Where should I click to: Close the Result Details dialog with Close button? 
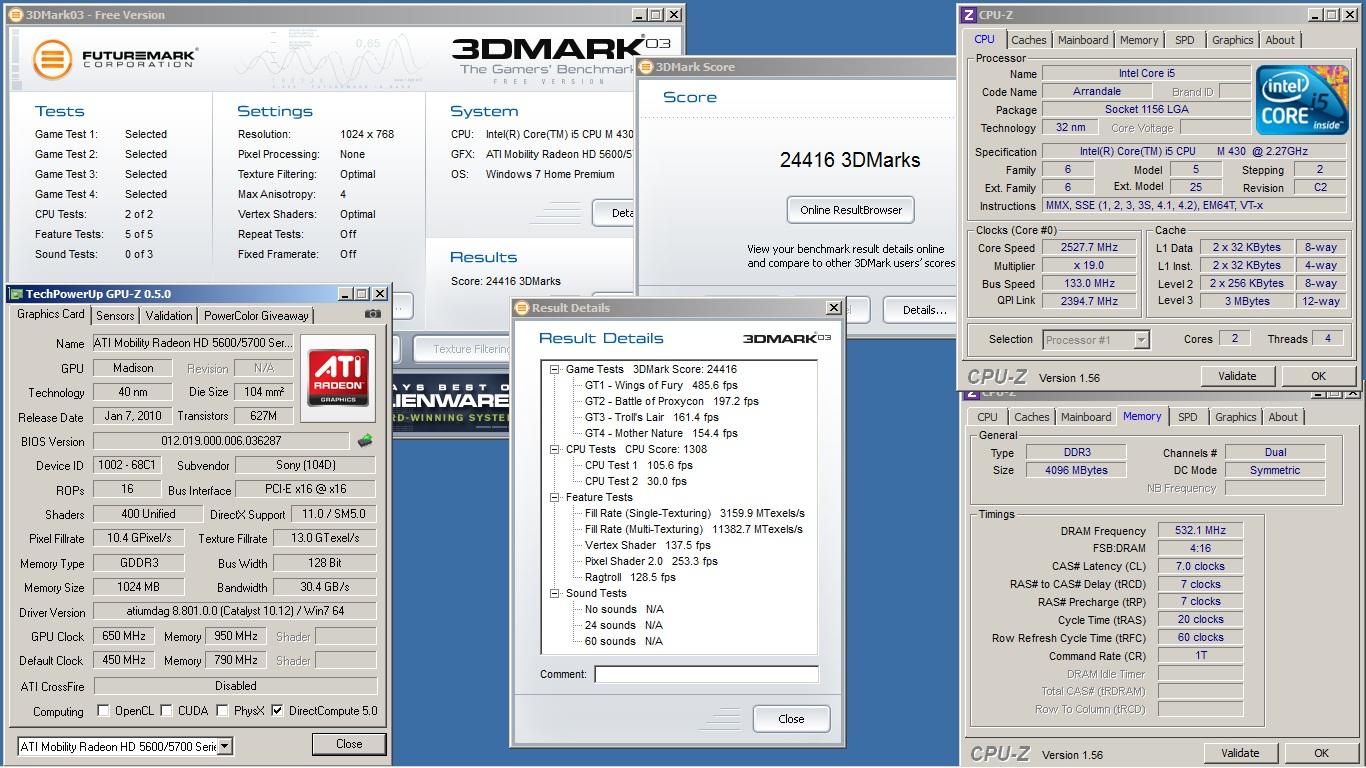[791, 718]
